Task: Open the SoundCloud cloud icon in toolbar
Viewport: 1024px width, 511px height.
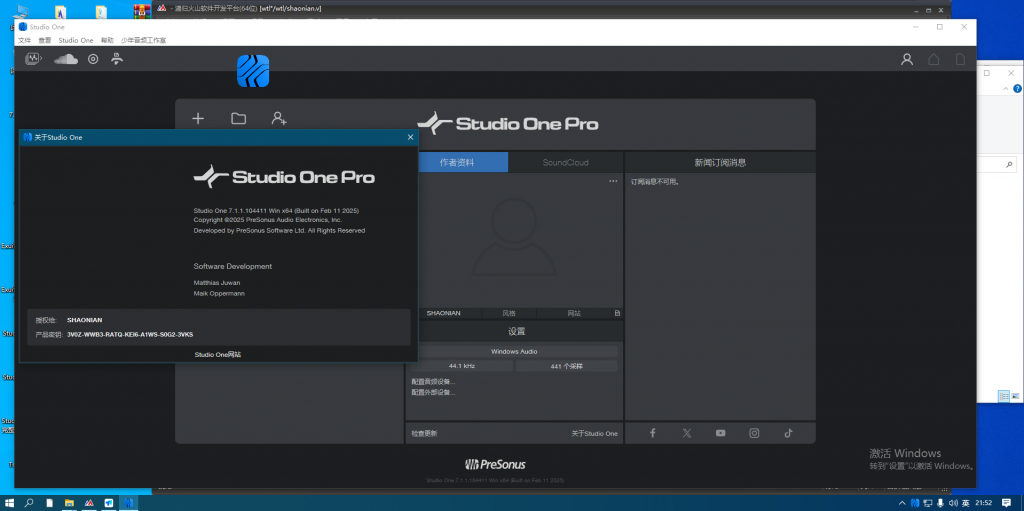Action: pos(65,59)
